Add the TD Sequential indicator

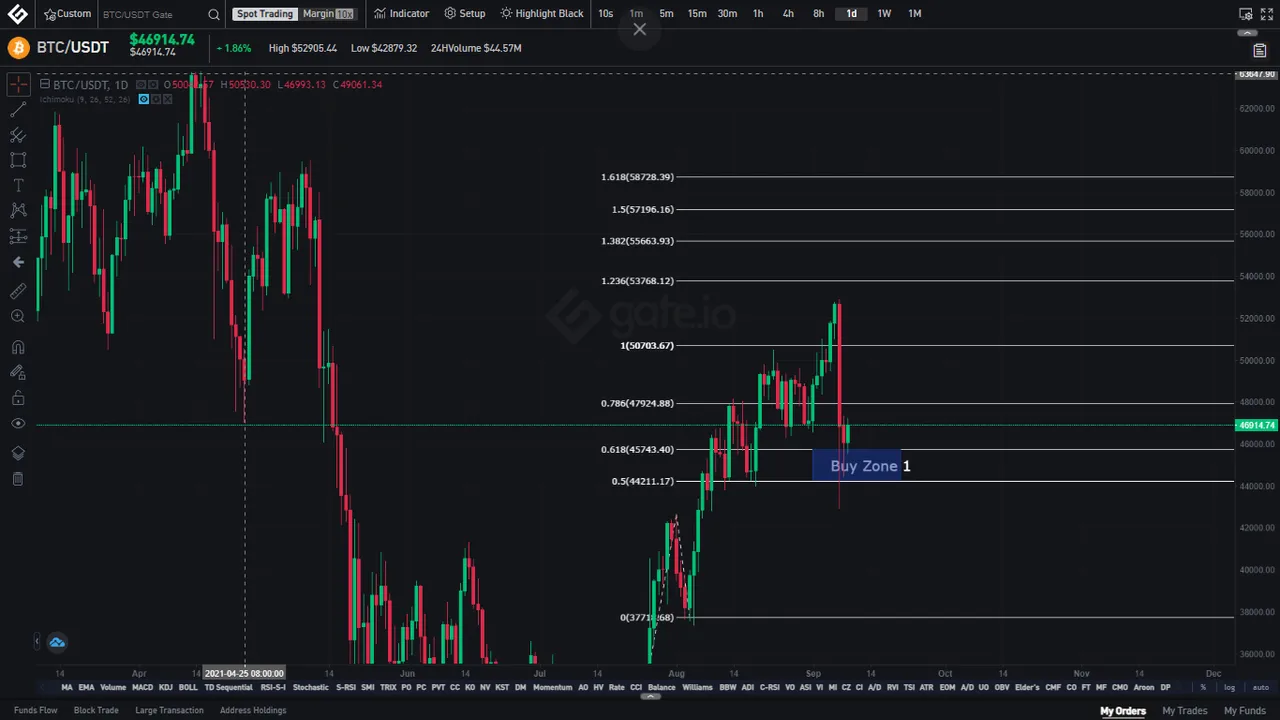(229, 687)
